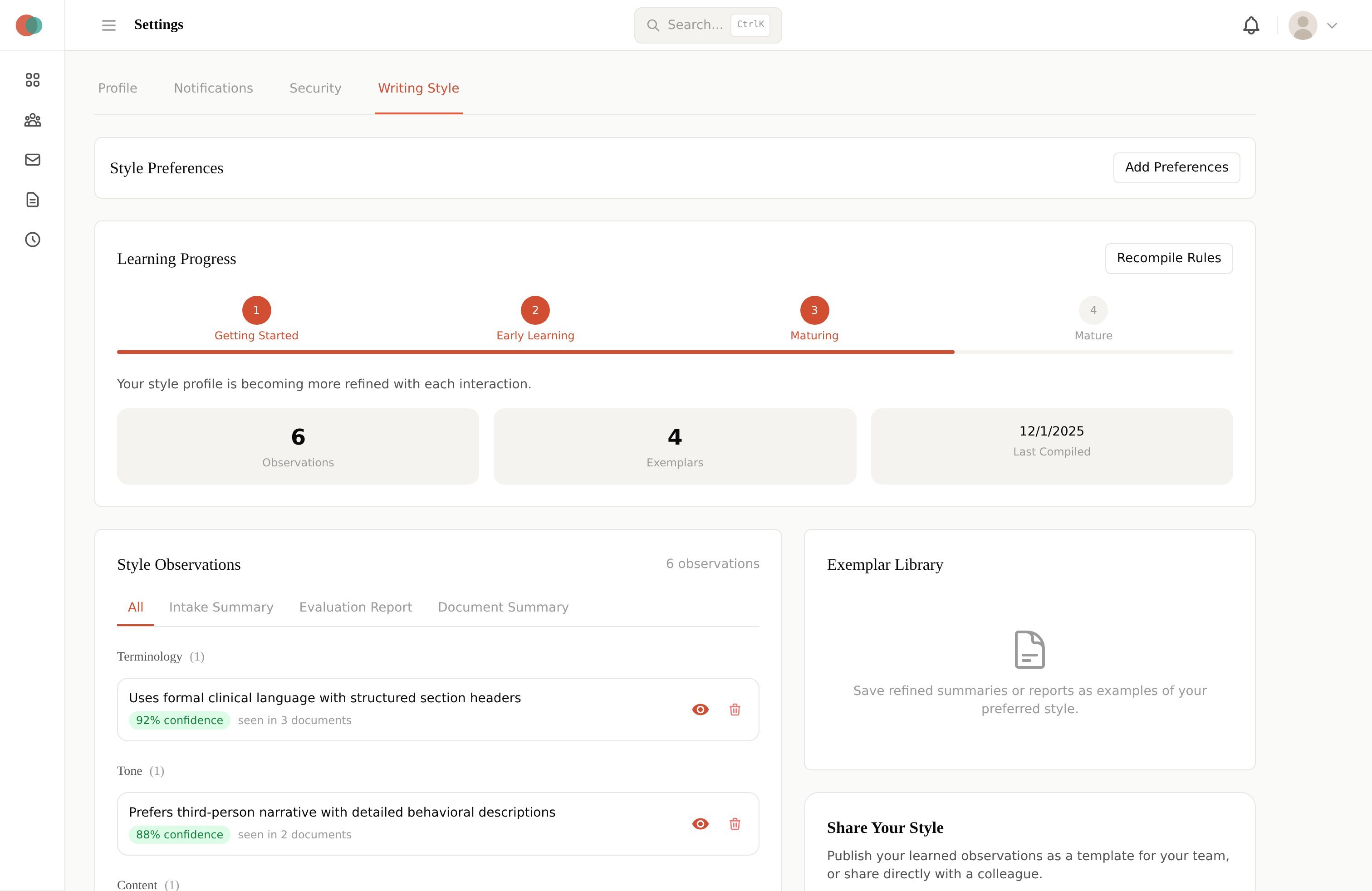Open the history clock icon in sidebar
The width and height of the screenshot is (1372, 891).
(x=32, y=240)
